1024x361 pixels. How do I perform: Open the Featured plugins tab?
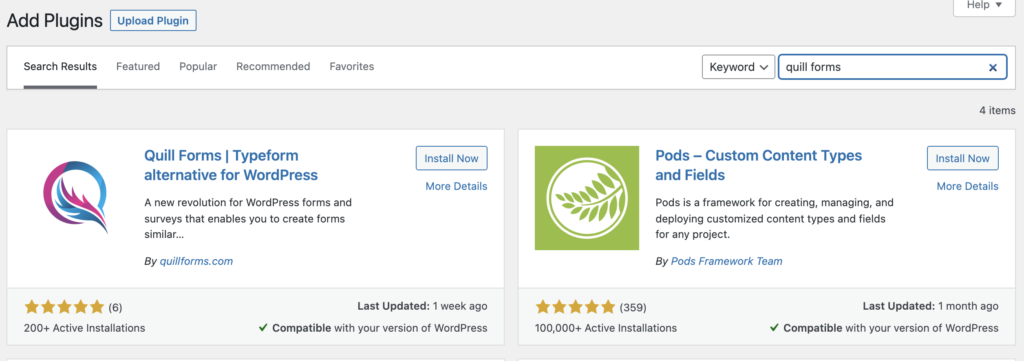point(138,67)
